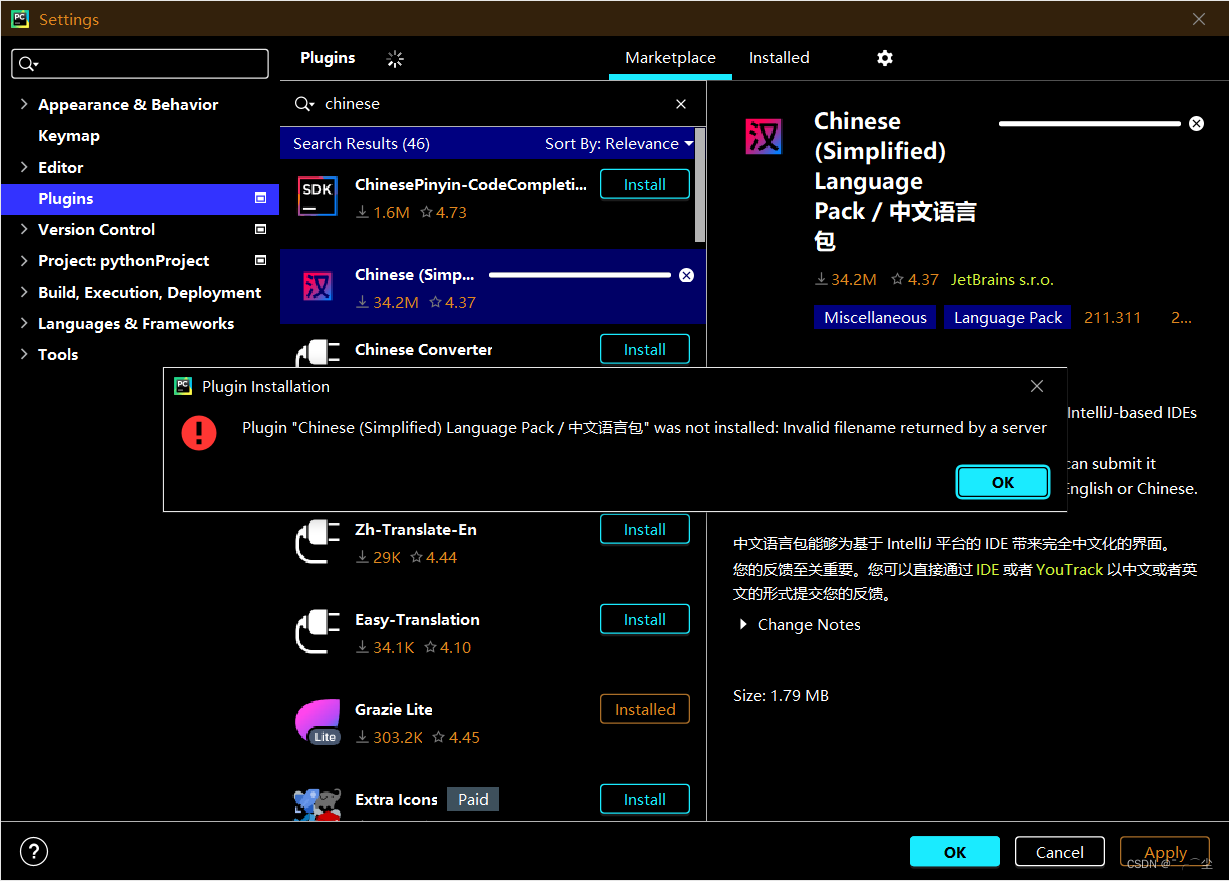Expand Languages & Frameworks node
The height and width of the screenshot is (881, 1229).
click(24, 323)
